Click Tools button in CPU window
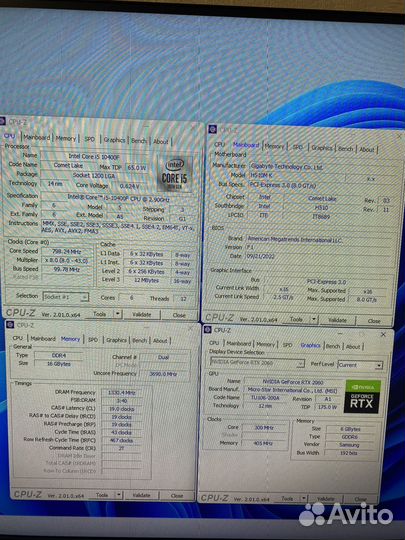Viewport: 405px width, 540px height. [x=100, y=314]
